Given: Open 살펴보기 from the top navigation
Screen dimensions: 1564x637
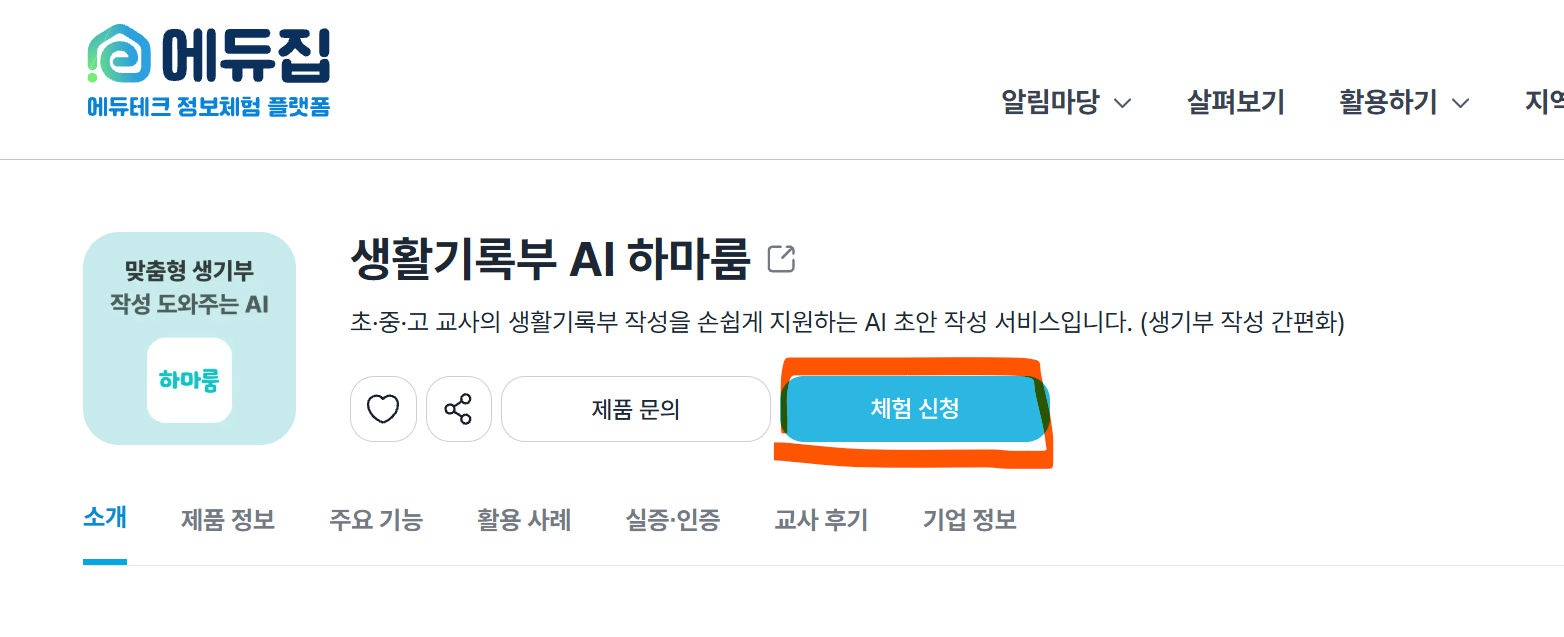Looking at the screenshot, I should point(1235,102).
